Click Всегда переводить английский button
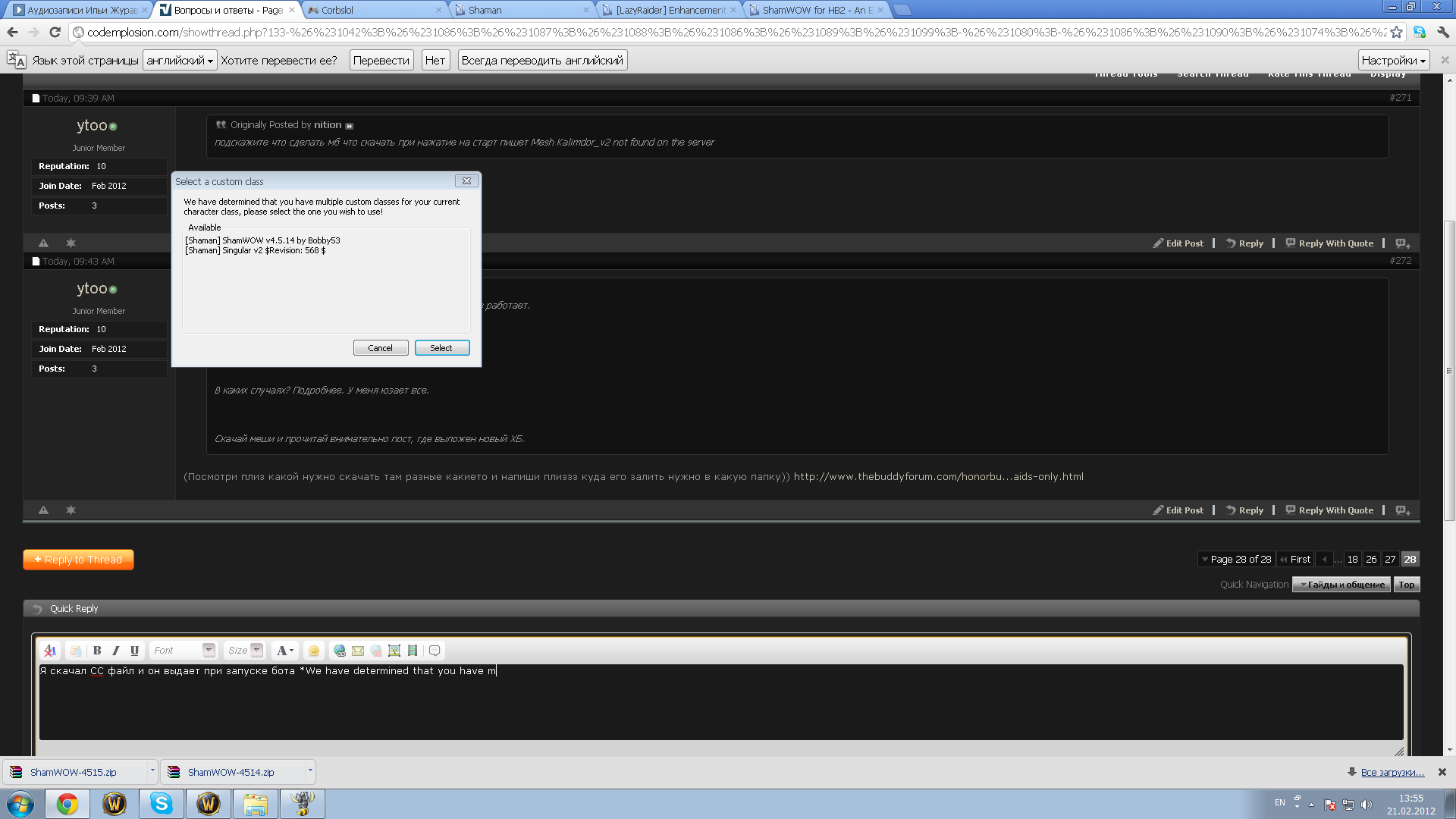Image resolution: width=1456 pixels, height=819 pixels. [x=542, y=61]
